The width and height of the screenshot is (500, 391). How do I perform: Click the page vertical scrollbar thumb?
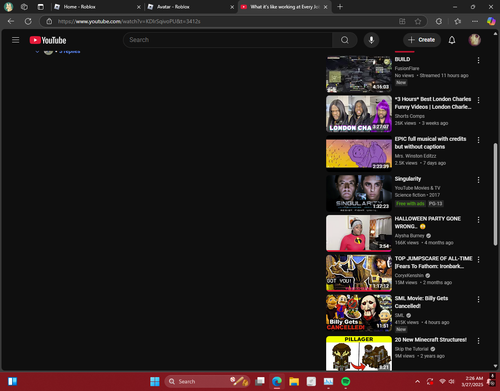click(495, 194)
